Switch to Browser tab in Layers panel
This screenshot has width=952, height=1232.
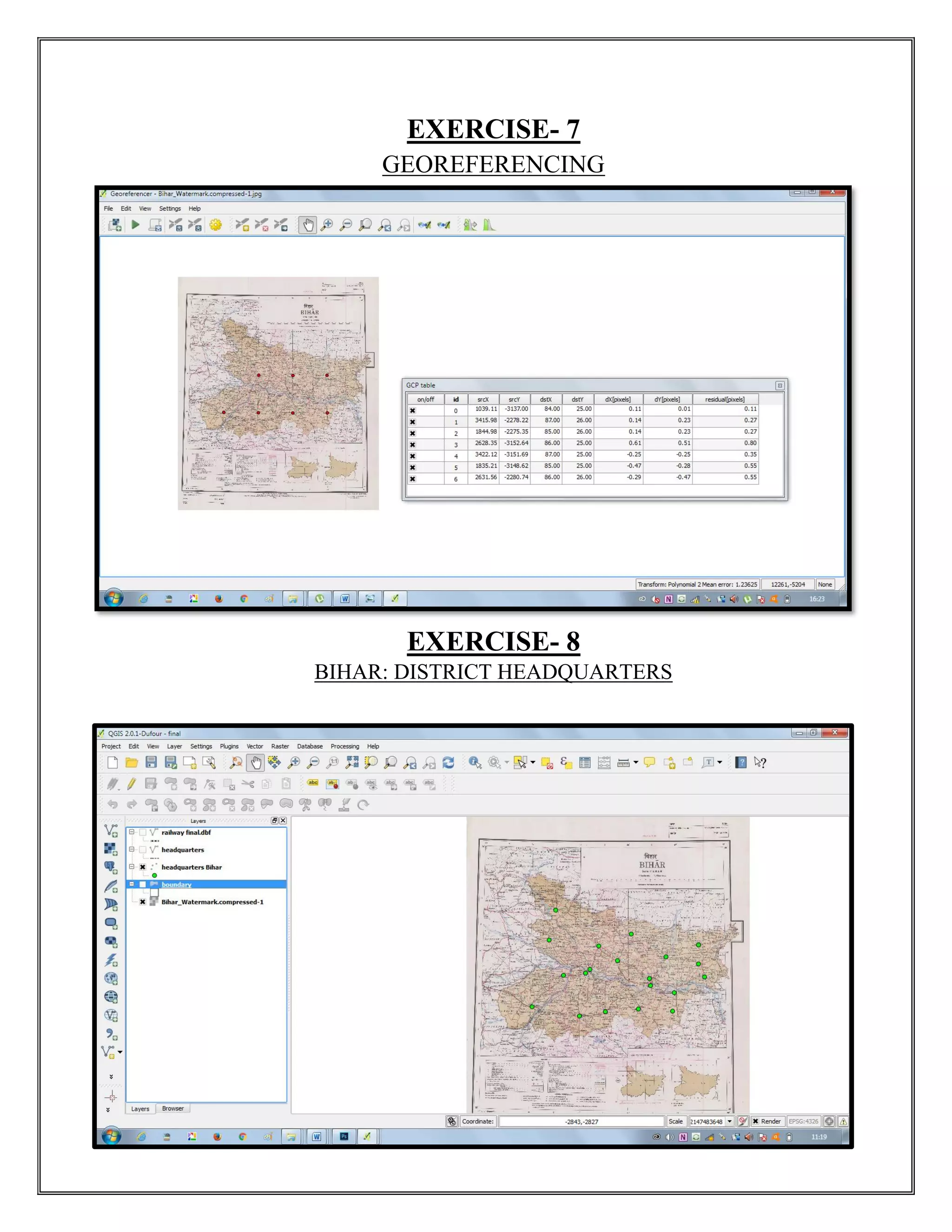point(172,1108)
